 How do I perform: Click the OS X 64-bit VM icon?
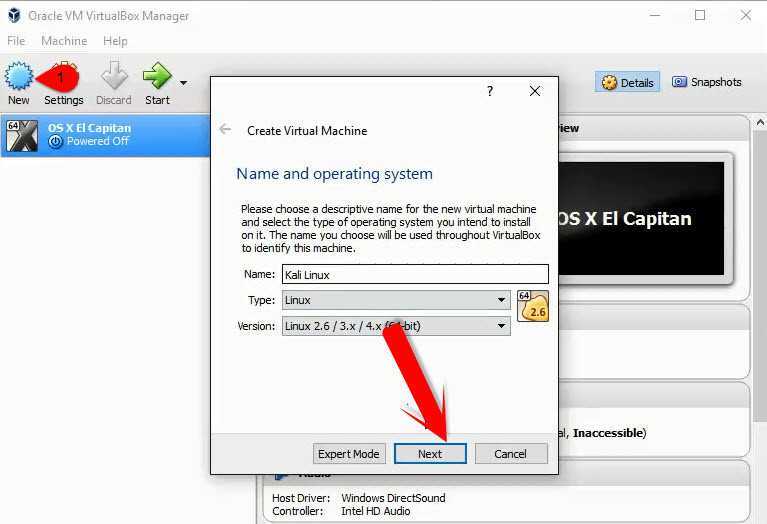coord(22,136)
